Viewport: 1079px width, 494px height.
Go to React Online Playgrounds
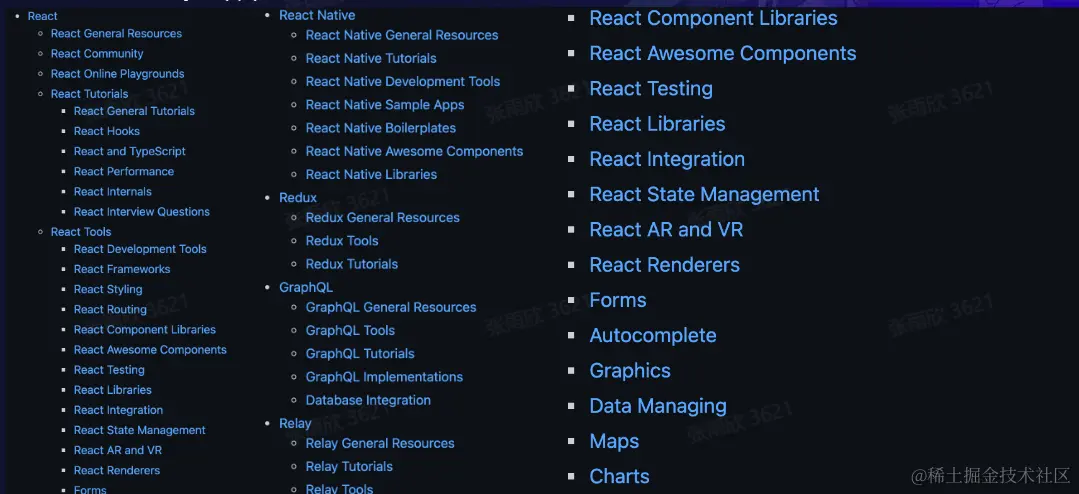click(118, 74)
